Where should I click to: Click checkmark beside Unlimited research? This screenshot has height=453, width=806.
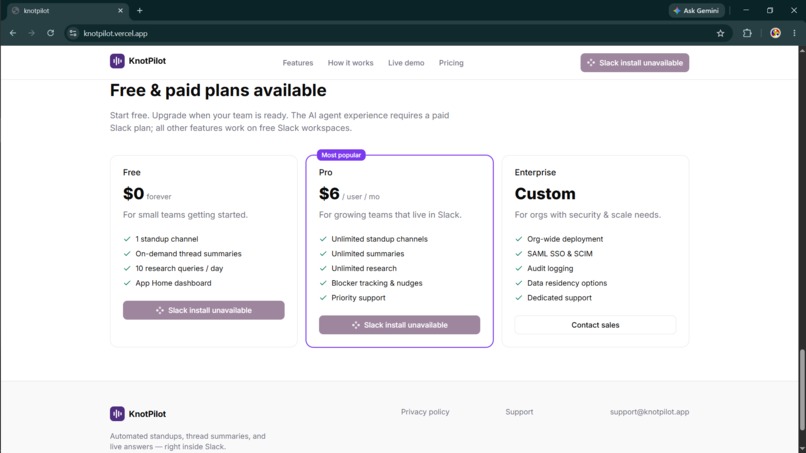(323, 268)
